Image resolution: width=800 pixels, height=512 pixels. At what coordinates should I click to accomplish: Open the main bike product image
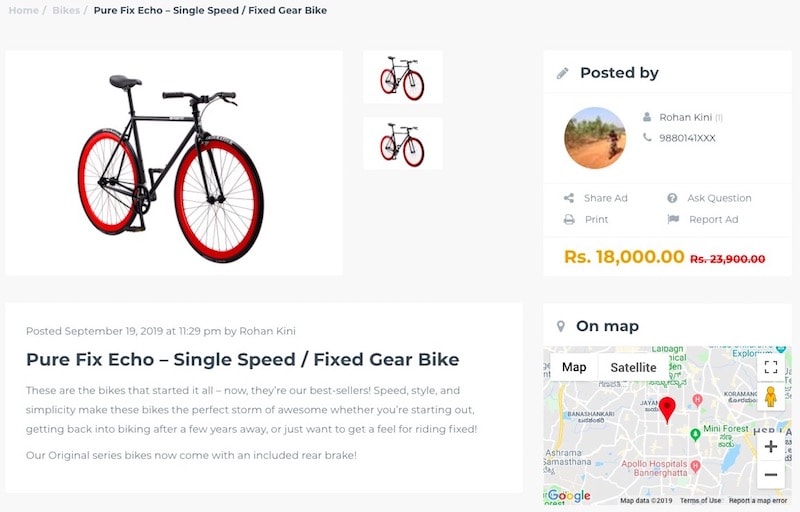tap(174, 163)
